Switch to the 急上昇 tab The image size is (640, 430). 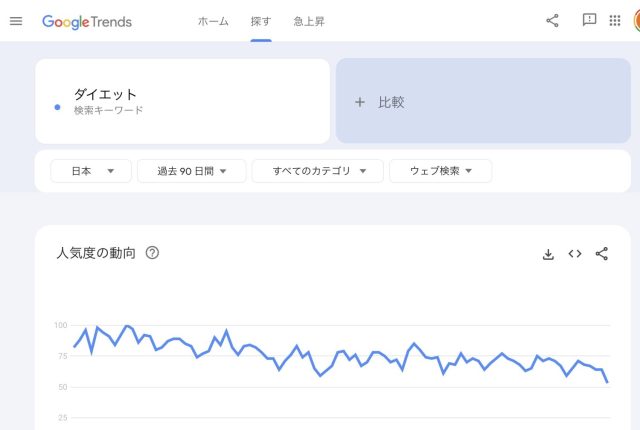tap(309, 21)
